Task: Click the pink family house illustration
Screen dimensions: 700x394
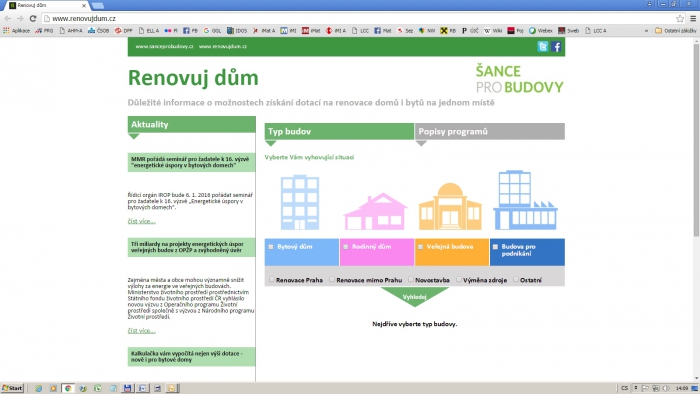Action: [x=375, y=211]
